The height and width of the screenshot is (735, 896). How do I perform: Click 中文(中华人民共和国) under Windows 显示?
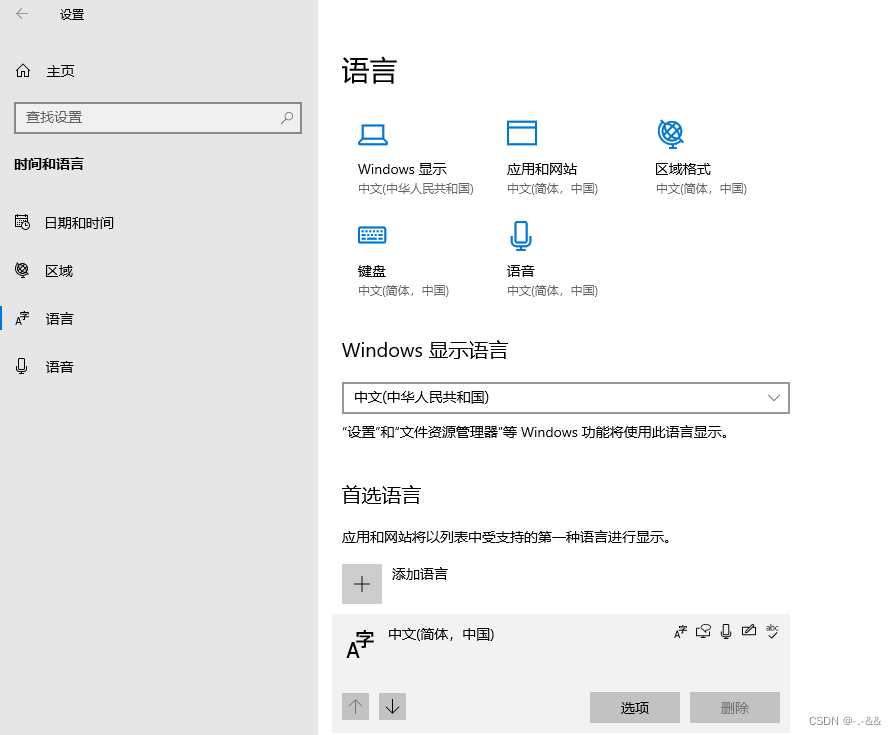pos(416,189)
